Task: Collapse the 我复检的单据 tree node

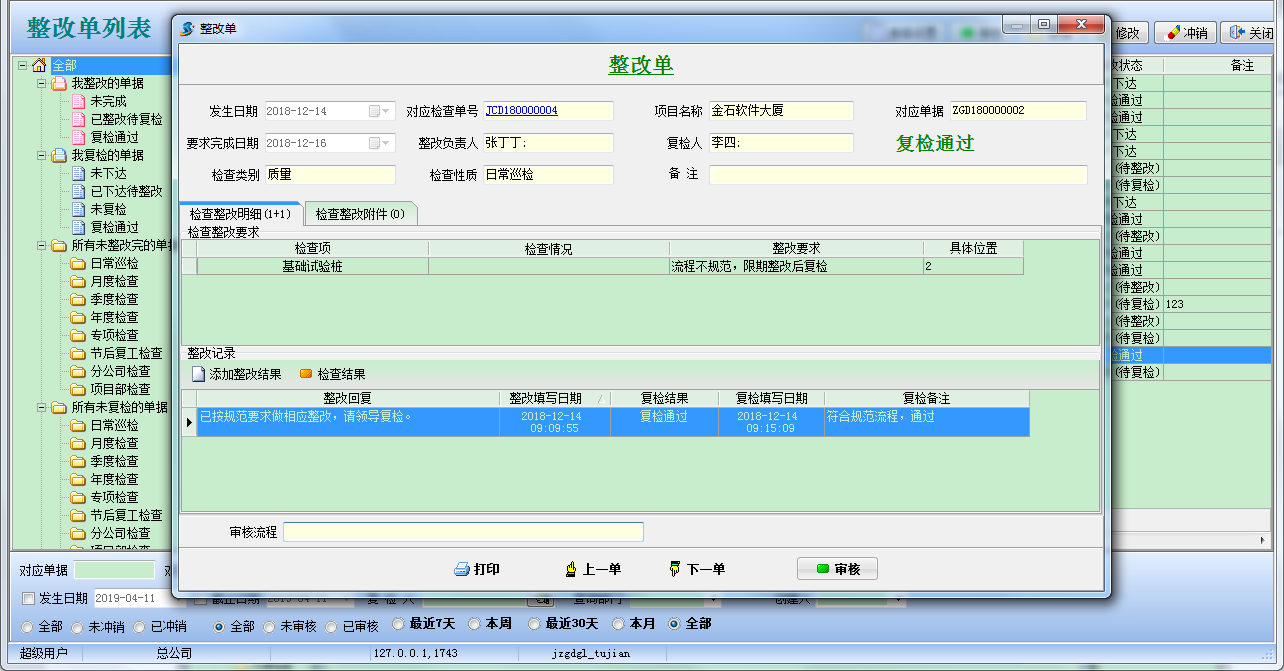Action: coord(42,155)
